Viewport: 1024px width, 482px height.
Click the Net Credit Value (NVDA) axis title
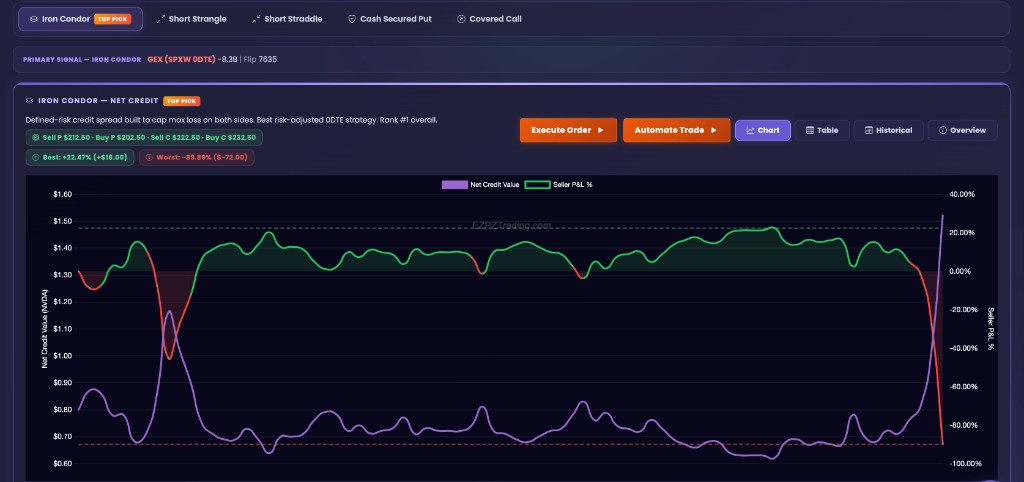(45, 329)
